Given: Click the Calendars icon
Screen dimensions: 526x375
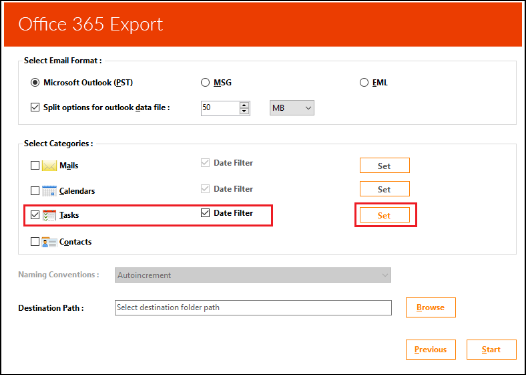Looking at the screenshot, I should coord(49,191).
